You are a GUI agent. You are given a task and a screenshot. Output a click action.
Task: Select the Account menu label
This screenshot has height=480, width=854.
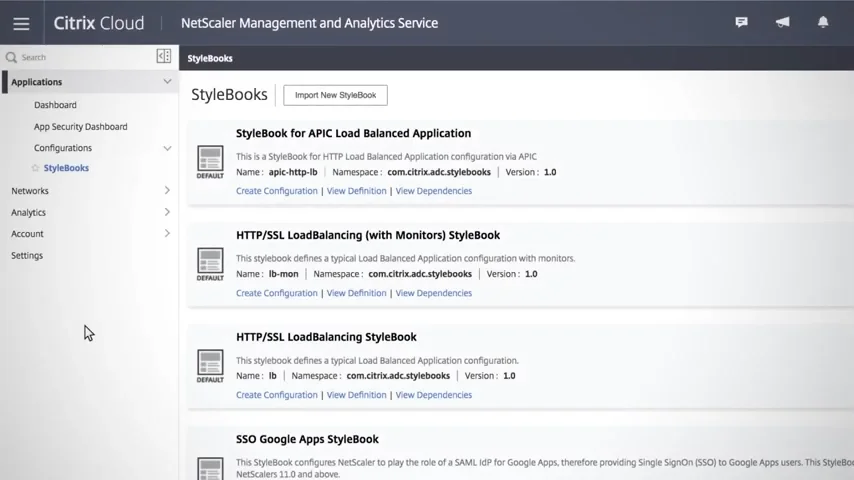27,234
